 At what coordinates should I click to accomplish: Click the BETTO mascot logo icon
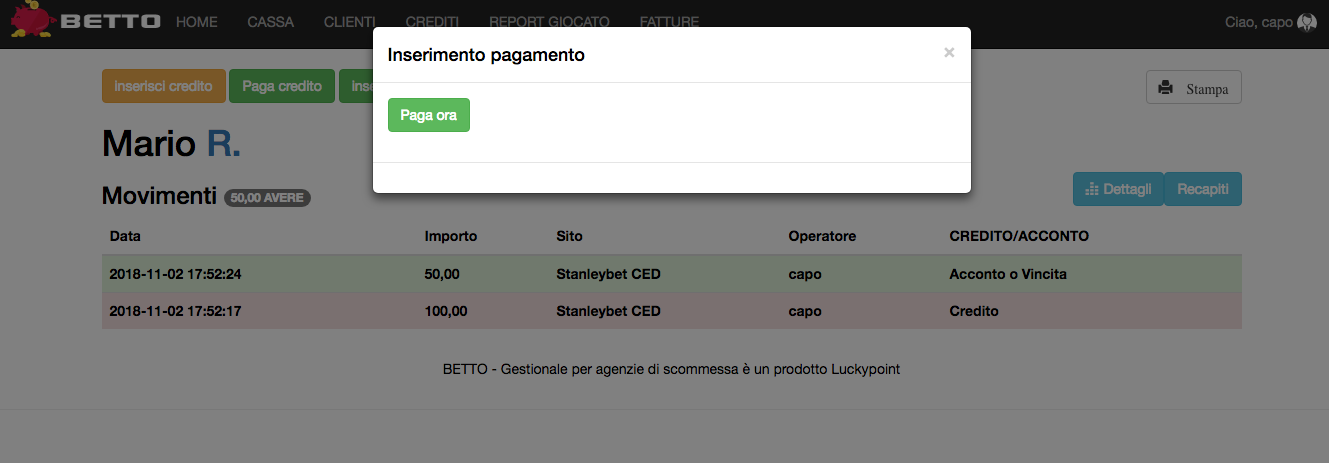(x=31, y=21)
